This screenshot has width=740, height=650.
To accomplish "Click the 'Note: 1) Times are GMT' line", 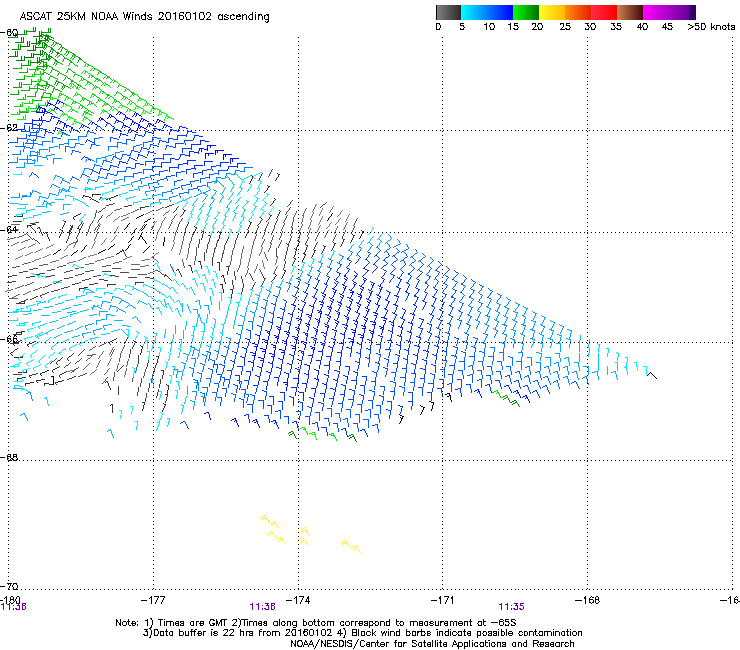I will pos(316,623).
